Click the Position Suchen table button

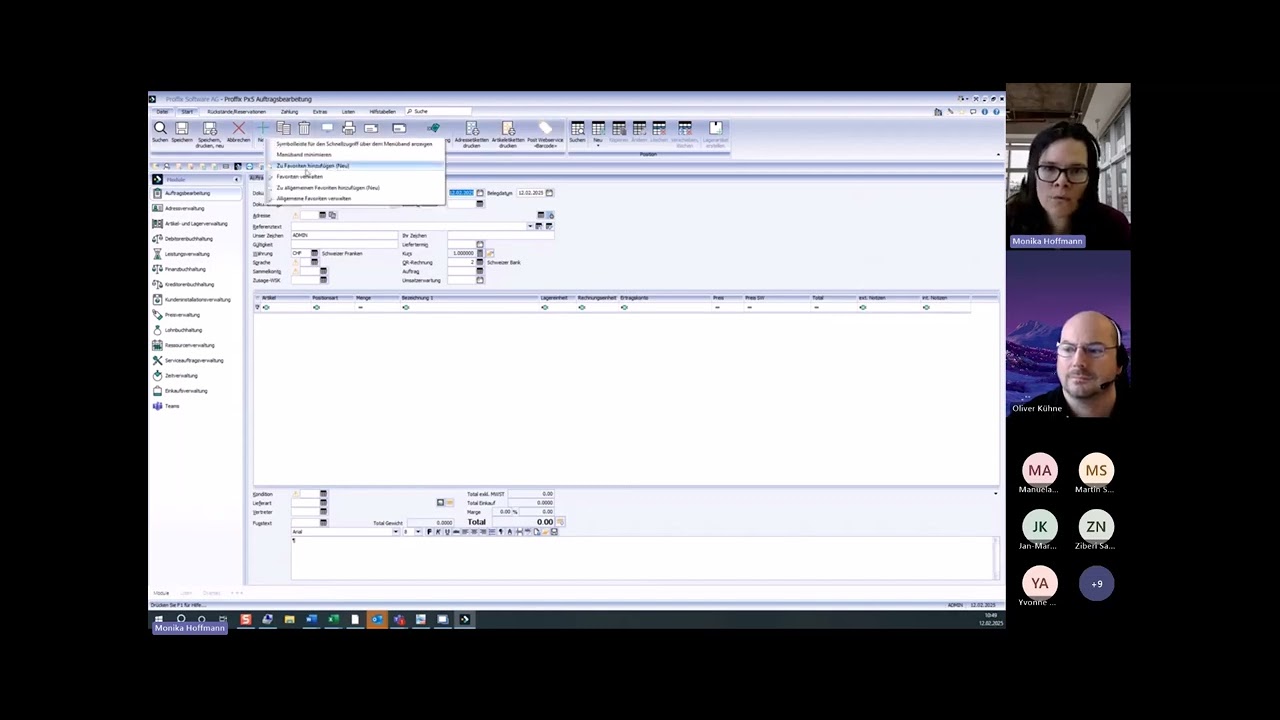(577, 132)
